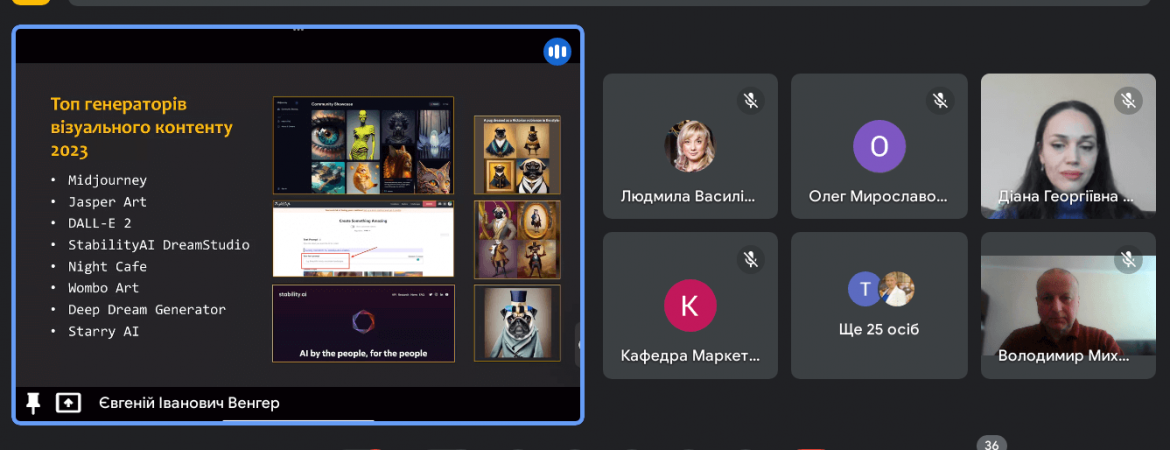
Task: Click the pin icon on the presentation tile
Action: pyautogui.click(x=33, y=404)
